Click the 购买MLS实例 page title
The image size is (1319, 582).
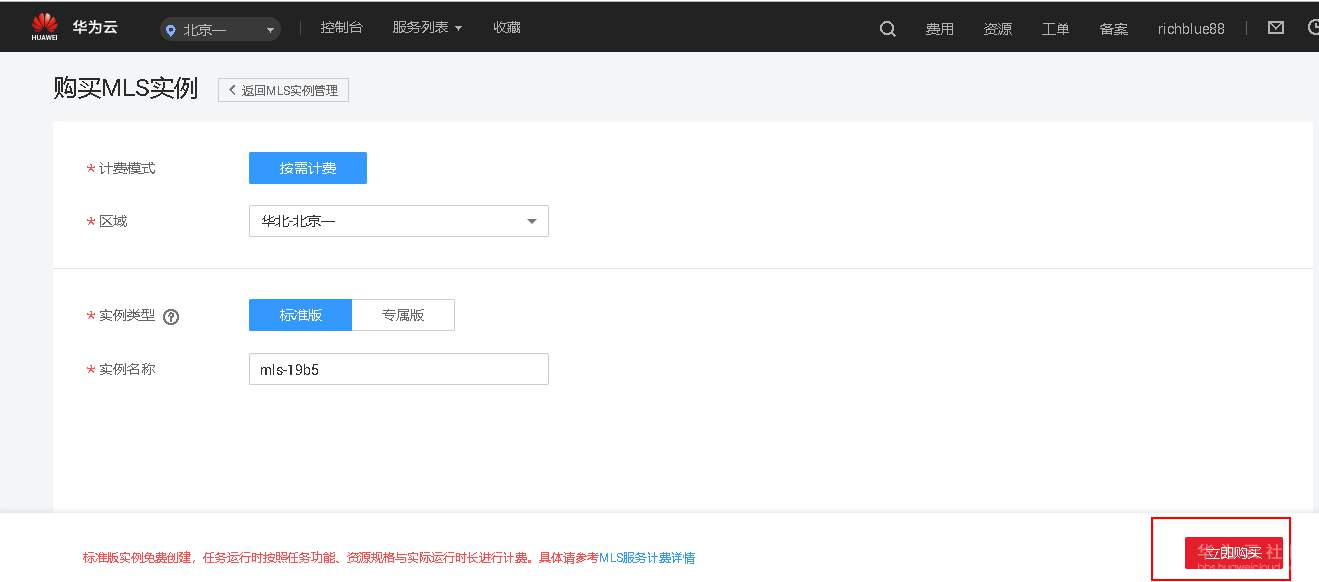point(126,88)
